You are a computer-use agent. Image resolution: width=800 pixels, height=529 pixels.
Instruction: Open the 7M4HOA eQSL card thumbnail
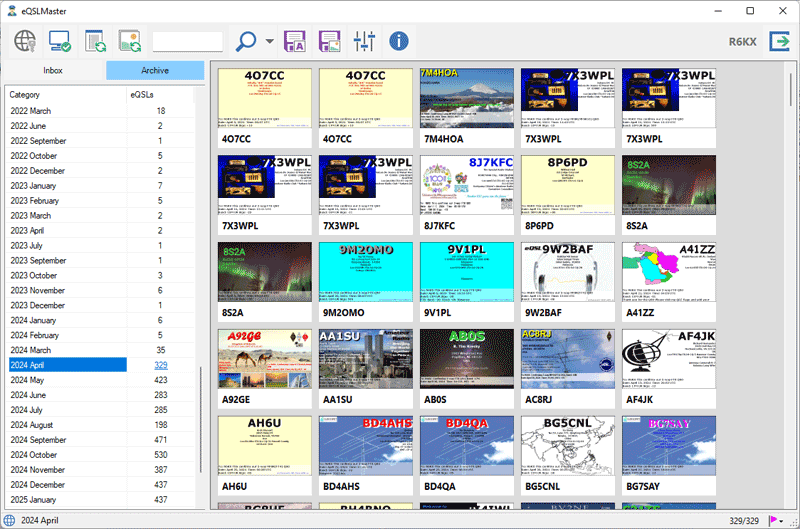point(466,105)
